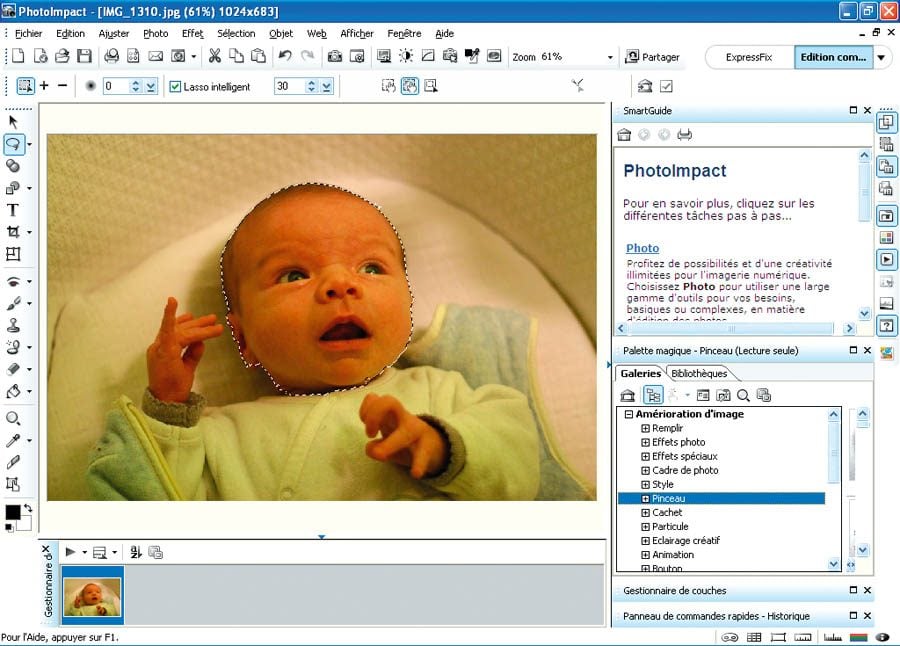Select the baby photo thumbnail
Viewport: 900px width, 646px height.
point(92,596)
